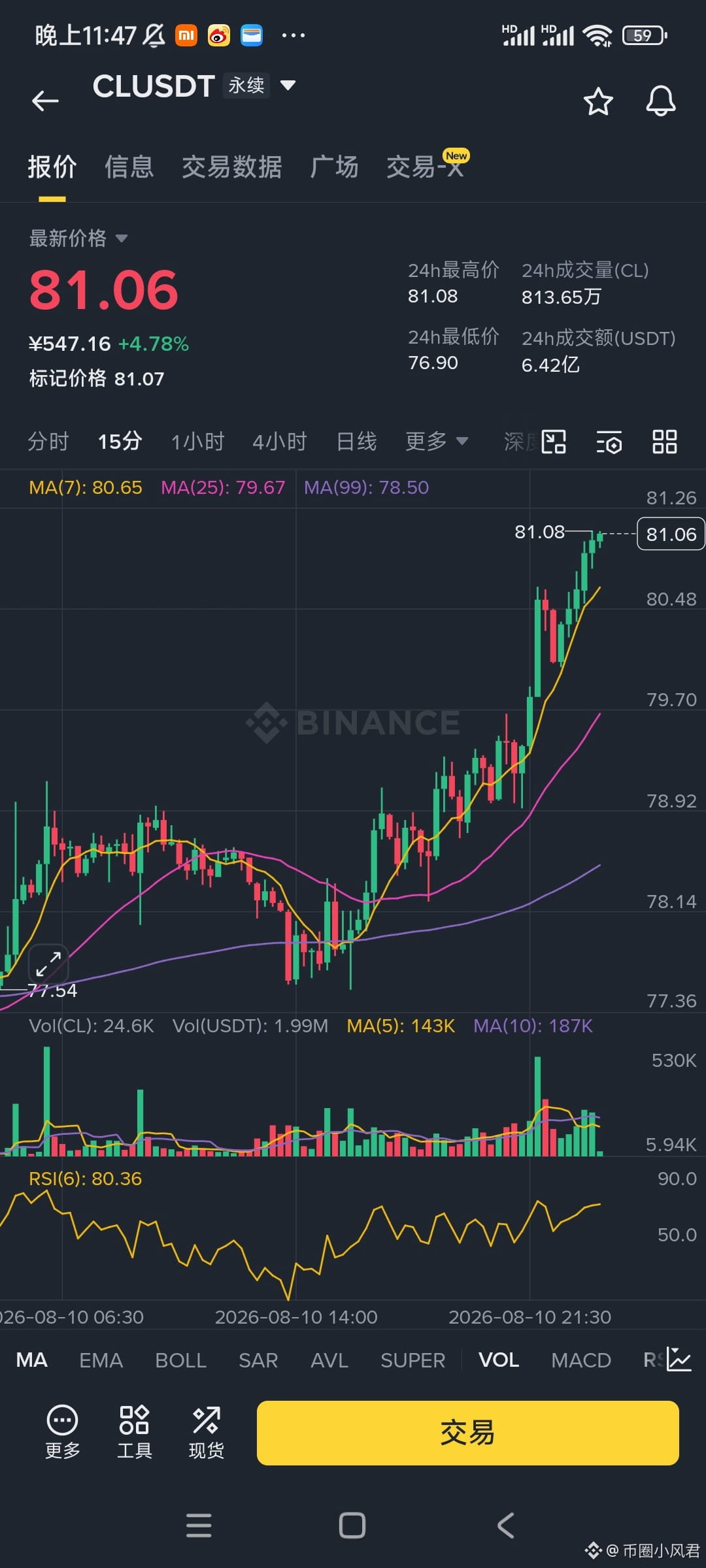Toggle the AVL indicator
Viewport: 706px width, 1568px height.
click(x=329, y=1360)
